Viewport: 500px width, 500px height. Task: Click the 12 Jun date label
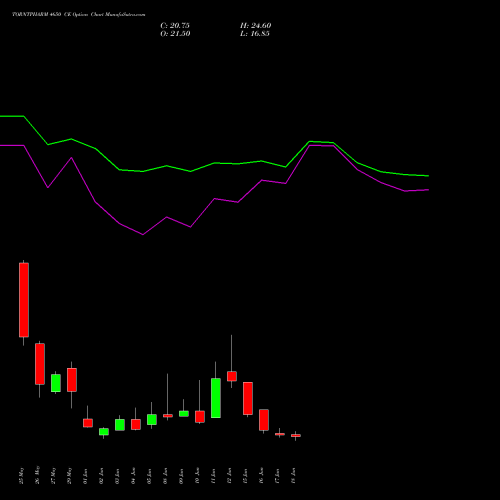230,476
